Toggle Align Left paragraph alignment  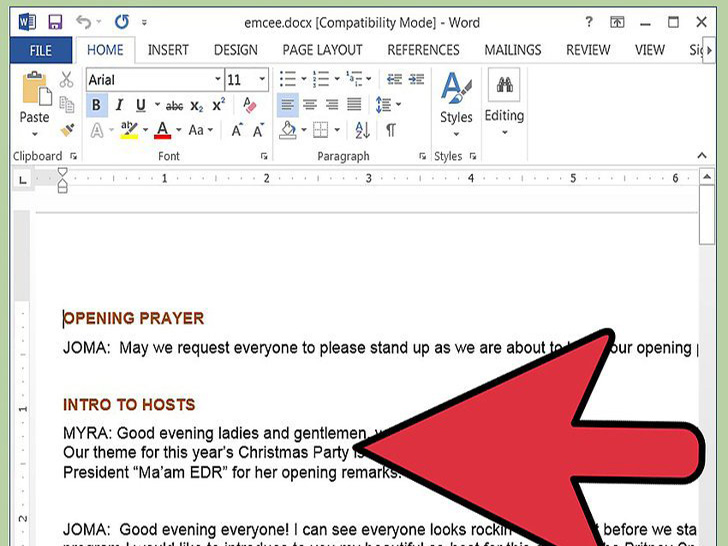click(287, 104)
